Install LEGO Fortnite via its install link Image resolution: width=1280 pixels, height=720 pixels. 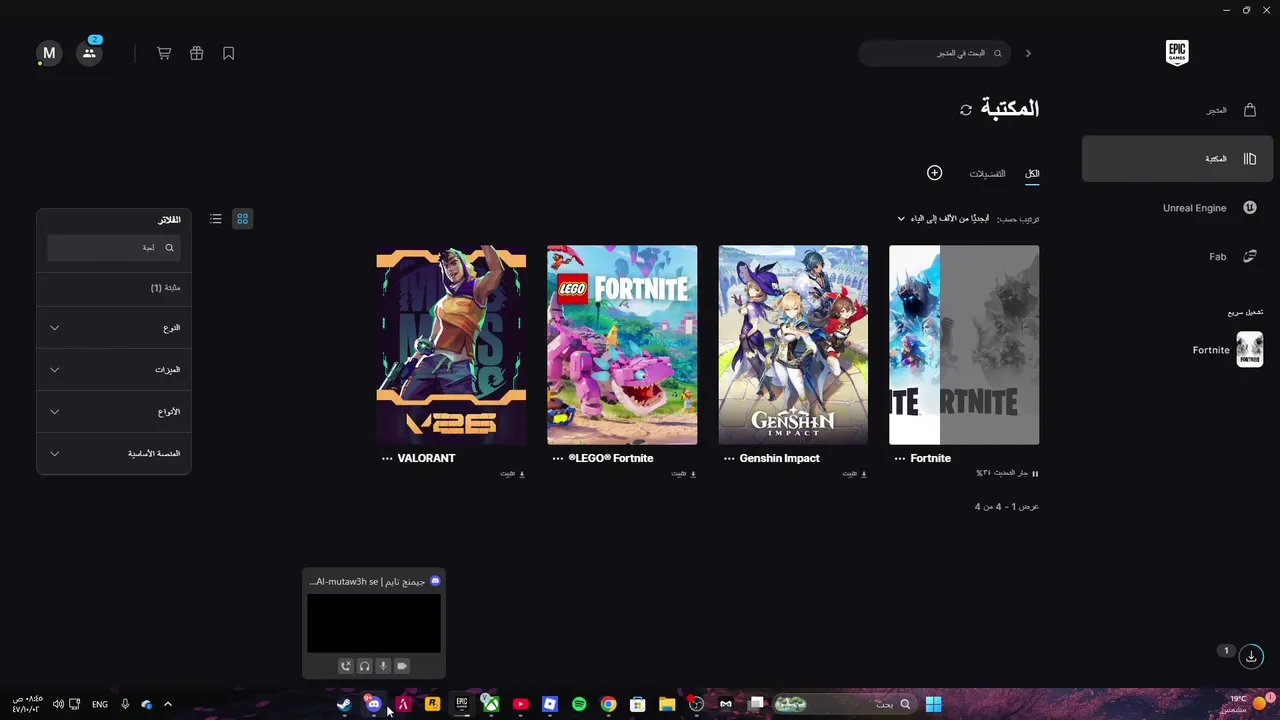[684, 474]
